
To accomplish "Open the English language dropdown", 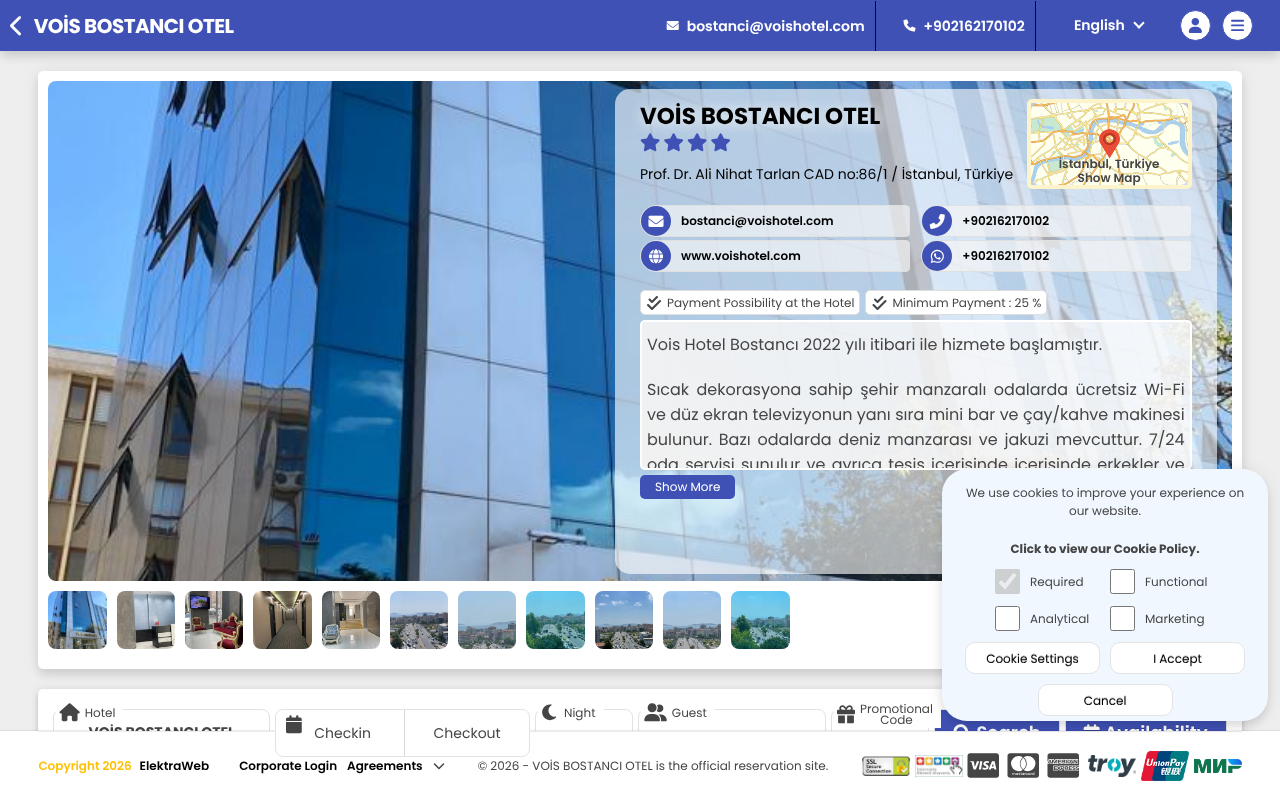I will [x=1109, y=26].
